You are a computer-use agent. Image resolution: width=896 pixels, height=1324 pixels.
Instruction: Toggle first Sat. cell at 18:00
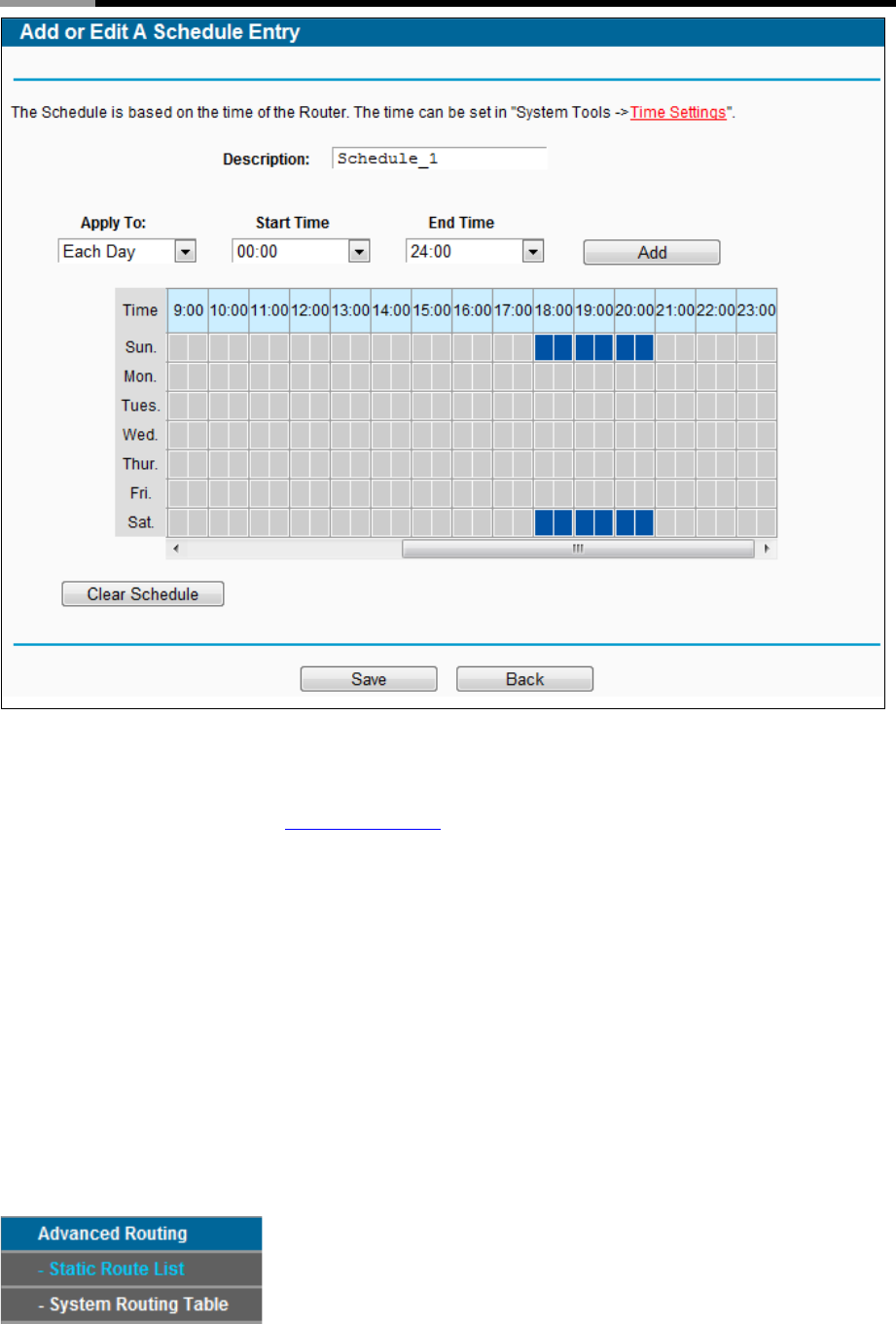pyautogui.click(x=543, y=522)
